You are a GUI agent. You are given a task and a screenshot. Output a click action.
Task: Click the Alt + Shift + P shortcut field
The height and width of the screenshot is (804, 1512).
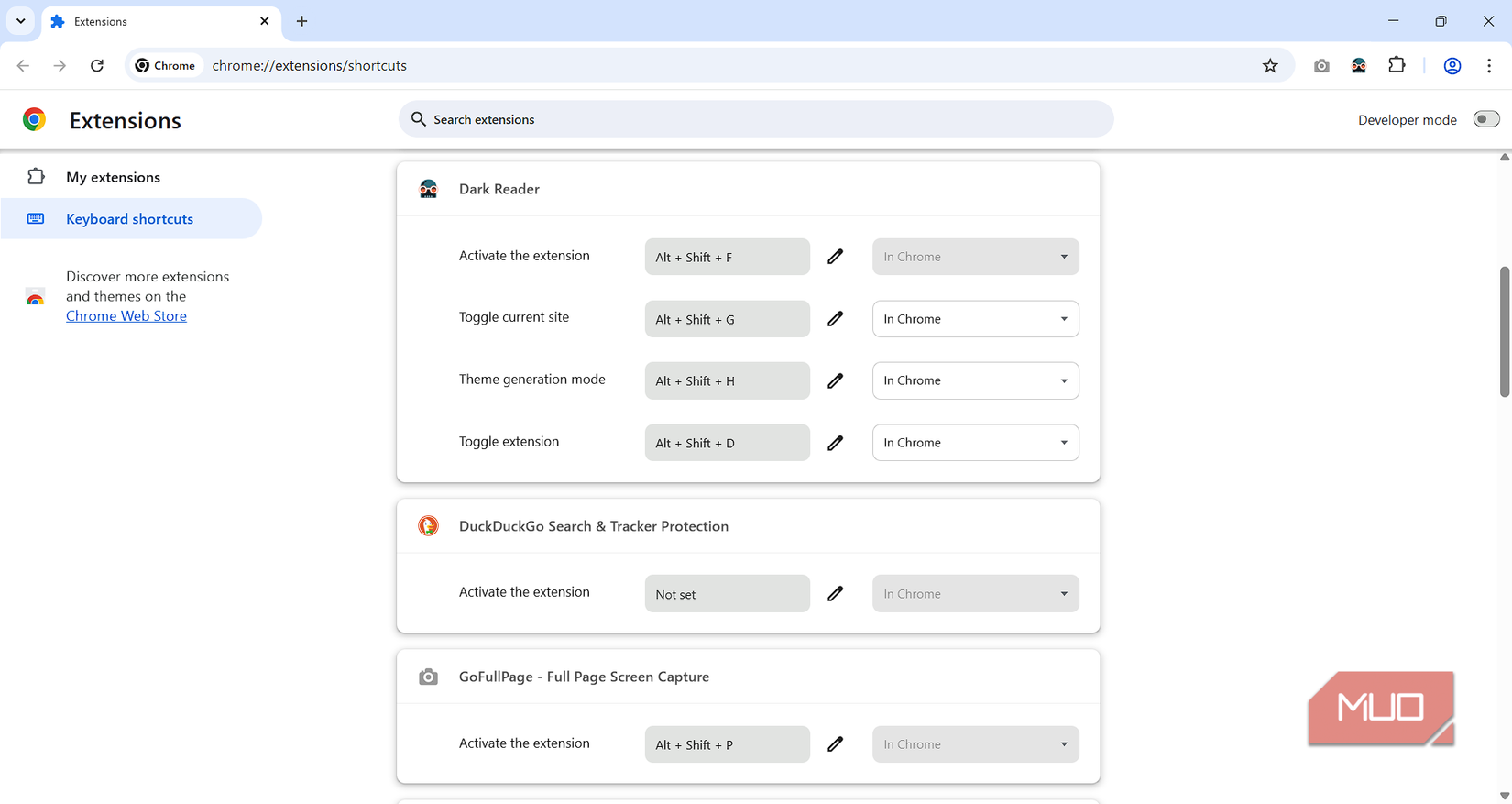728,744
